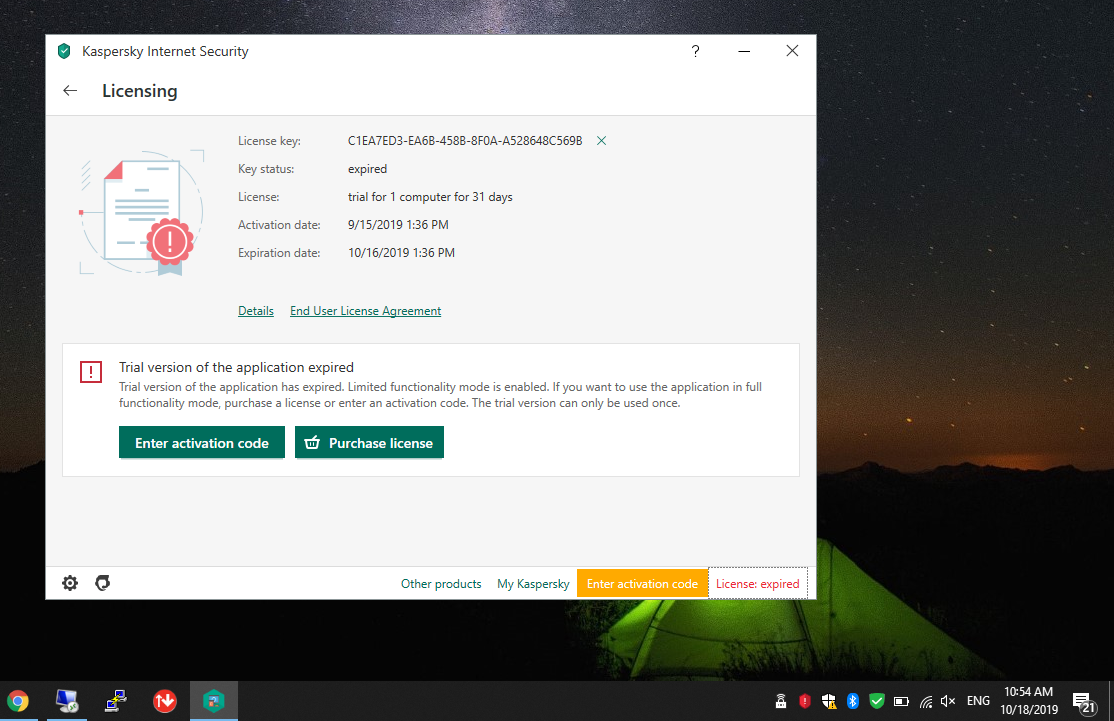This screenshot has height=721, width=1114.
Task: Click the red exclamation warning icon in notice
Action: (91, 372)
